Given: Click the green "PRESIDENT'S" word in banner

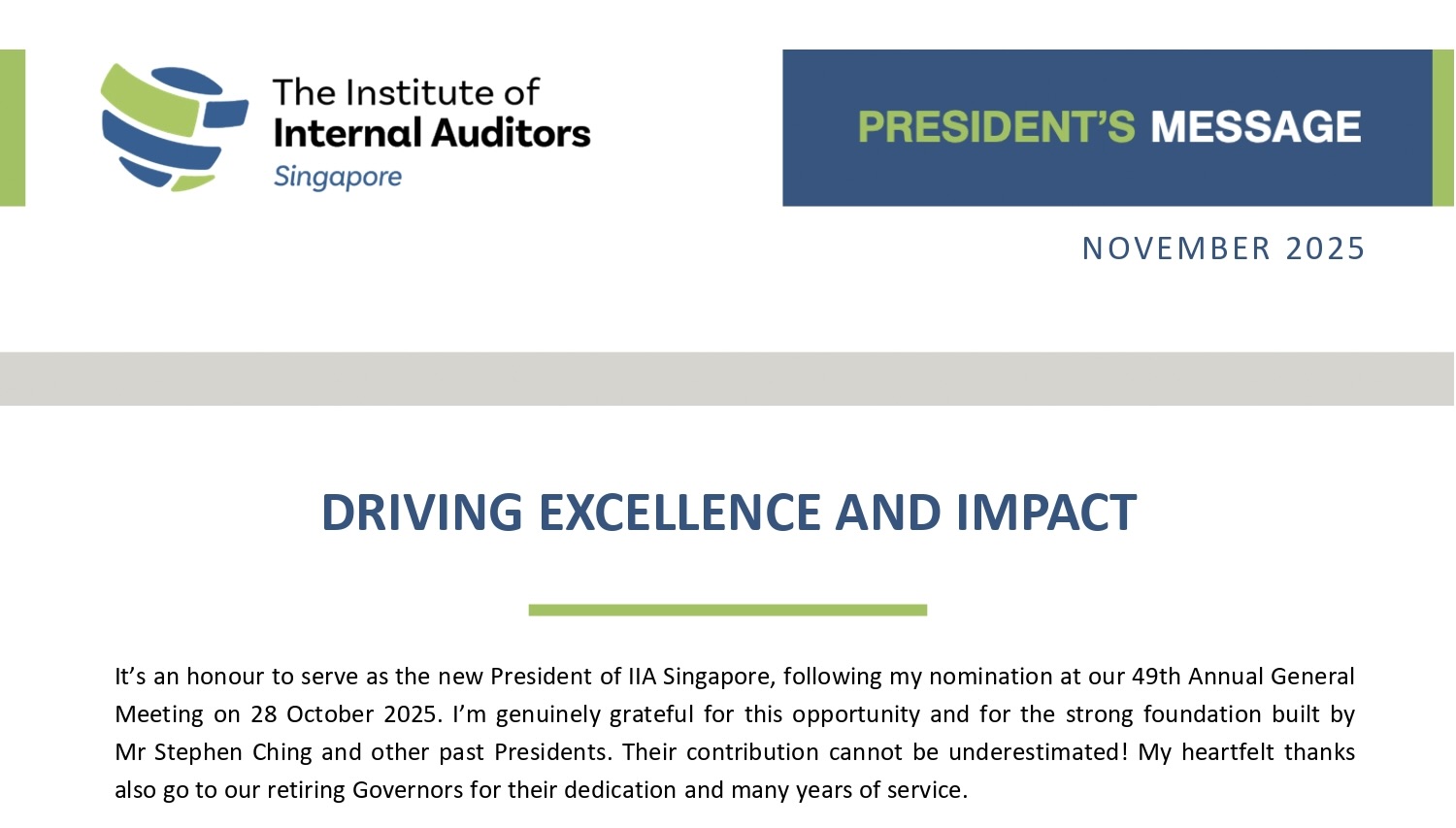Looking at the screenshot, I should point(996,127).
